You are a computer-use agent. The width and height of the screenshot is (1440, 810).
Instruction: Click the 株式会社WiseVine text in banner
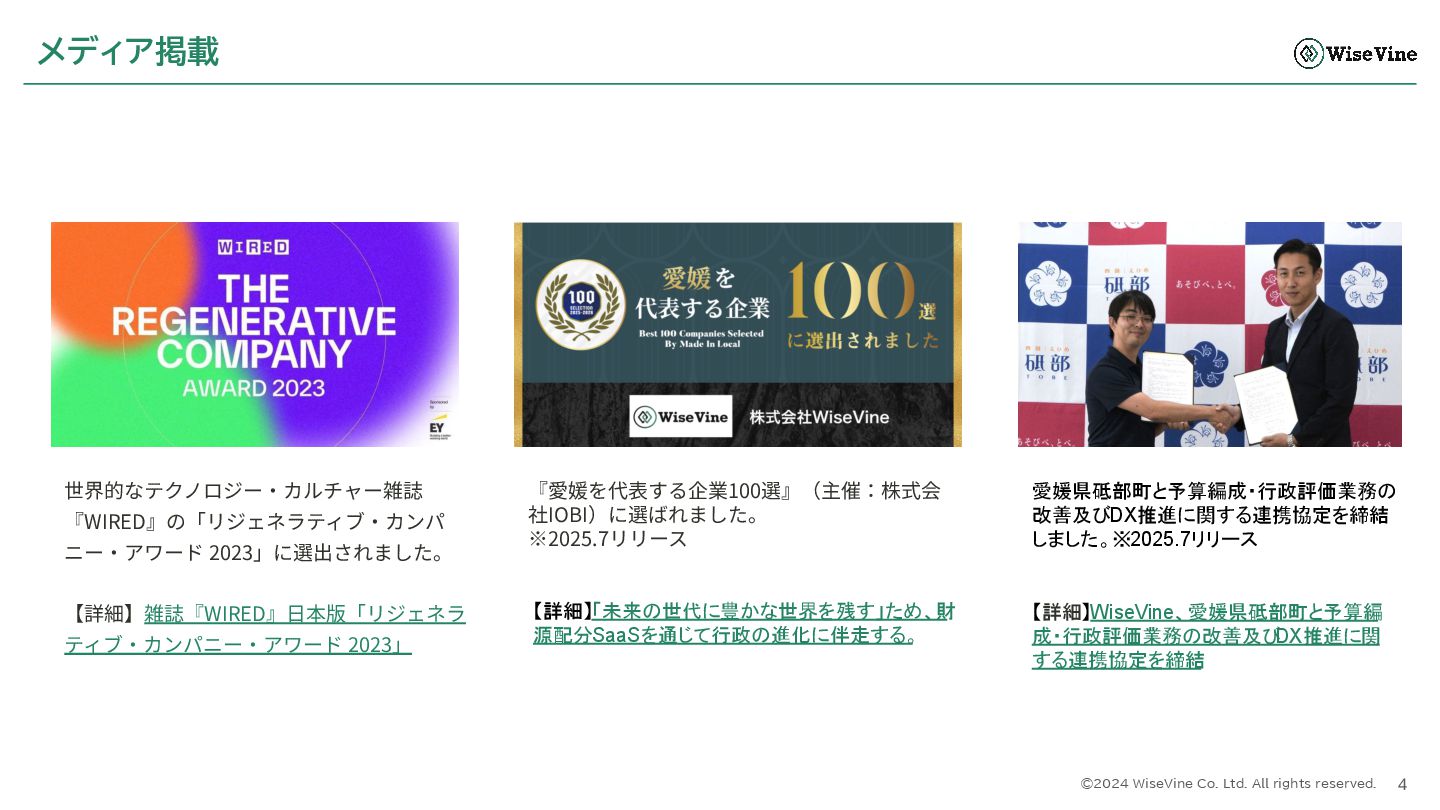click(x=819, y=417)
